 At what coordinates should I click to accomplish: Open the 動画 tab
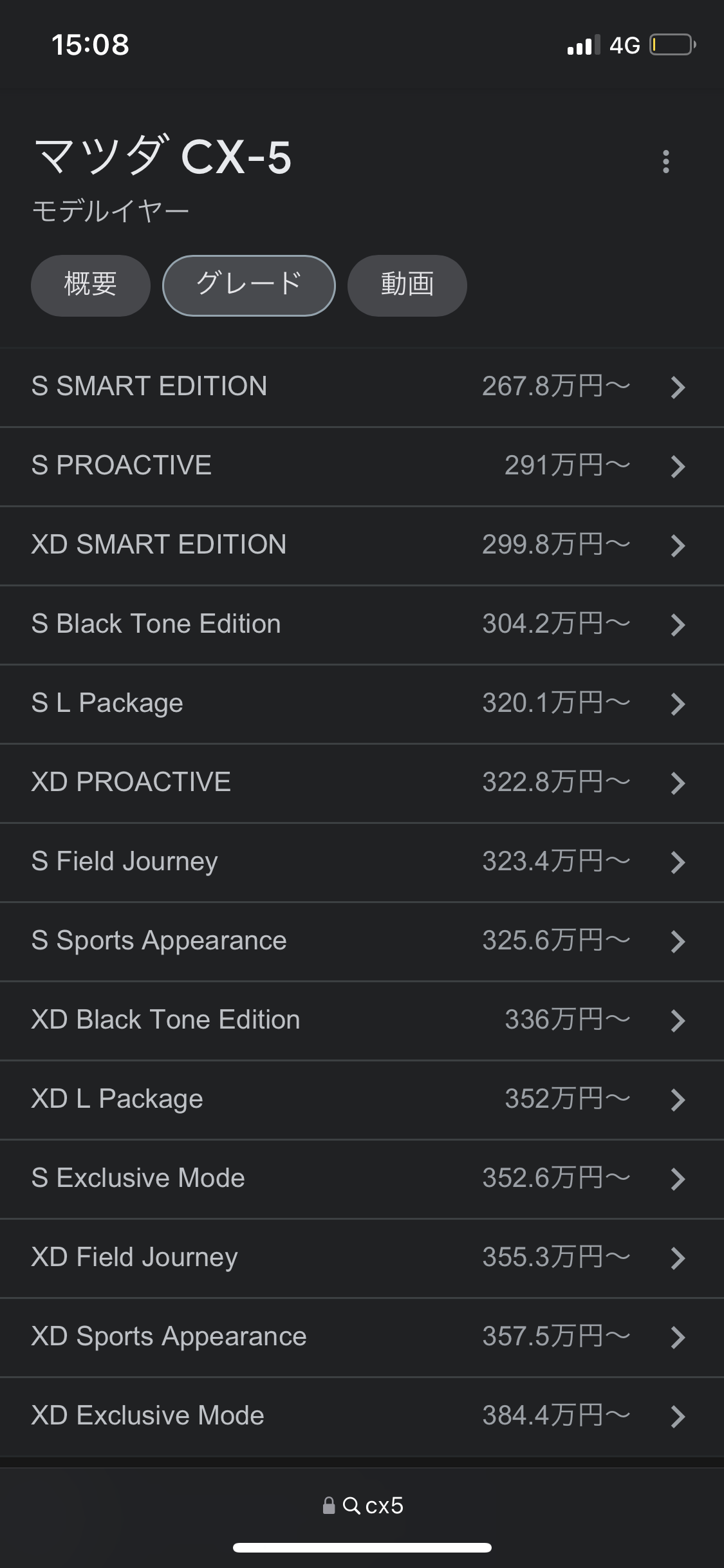coord(407,285)
